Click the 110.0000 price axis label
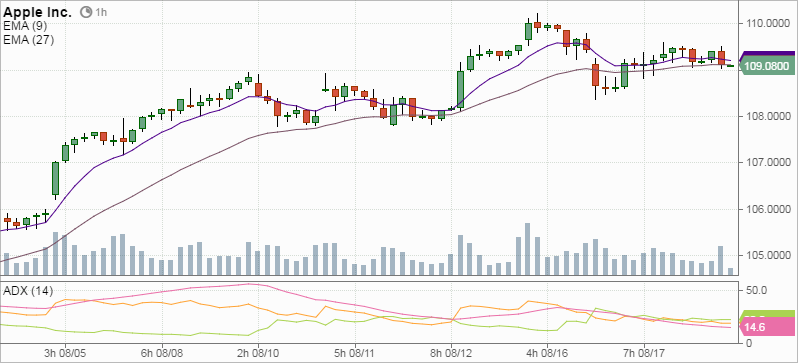 [x=768, y=23]
